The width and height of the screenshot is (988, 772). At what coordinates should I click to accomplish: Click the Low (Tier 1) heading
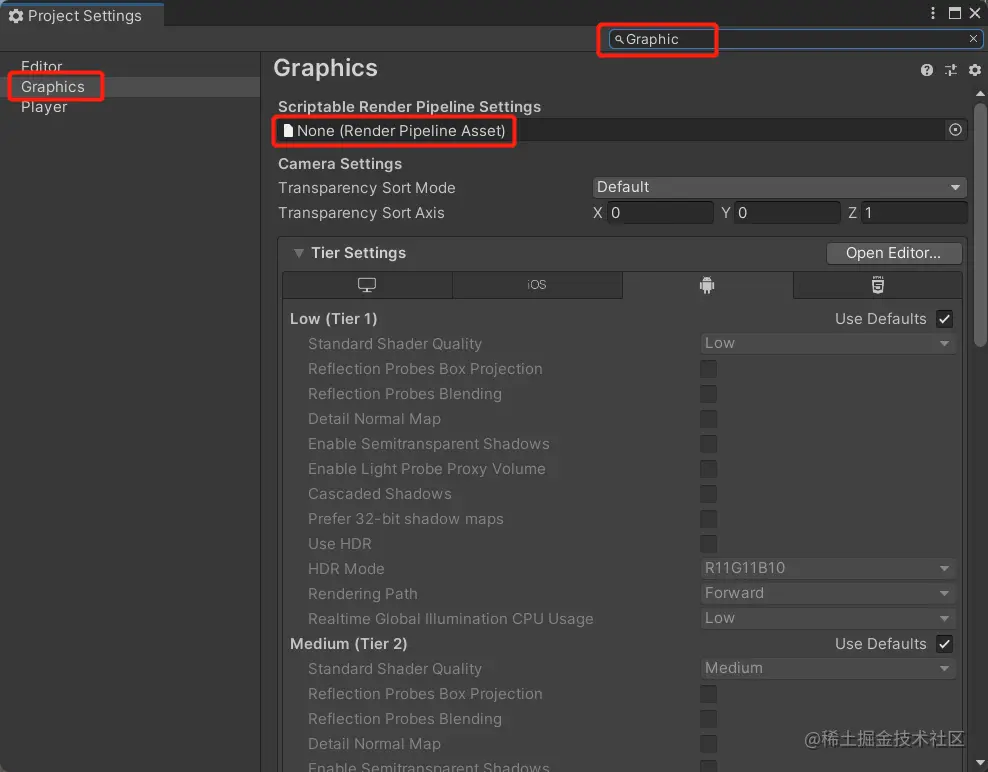click(x=333, y=319)
